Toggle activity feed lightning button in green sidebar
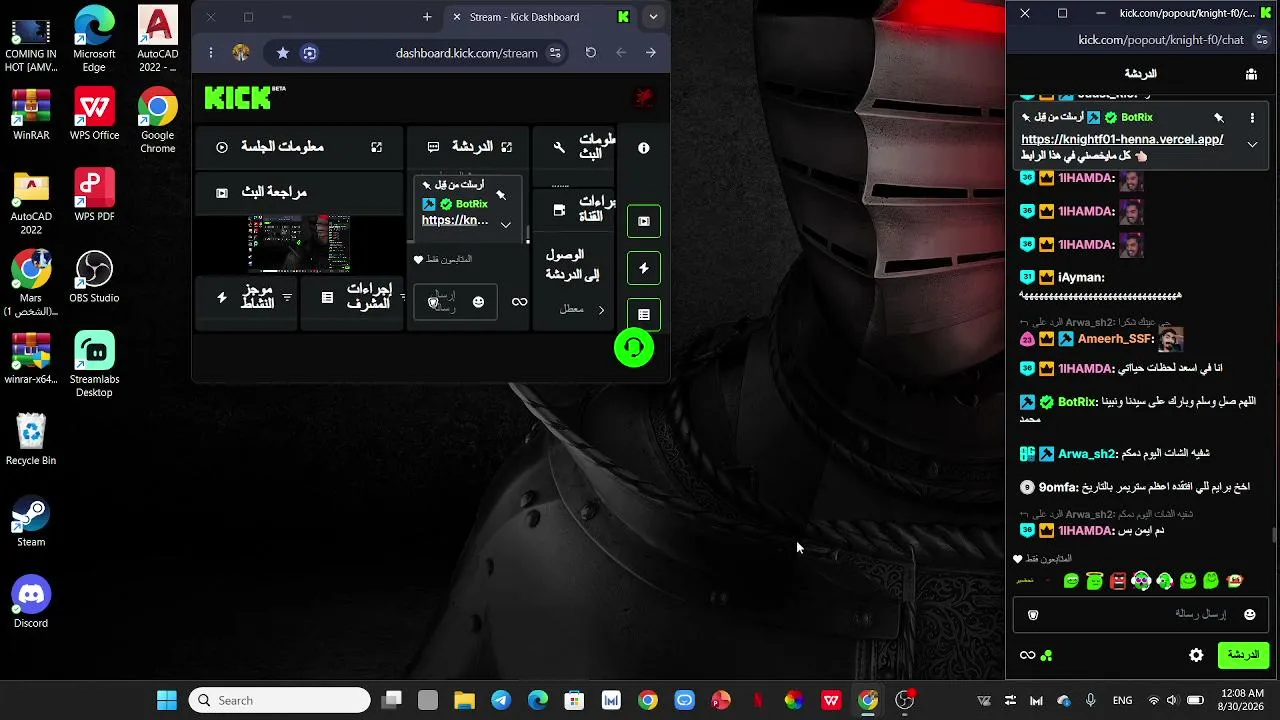The width and height of the screenshot is (1280, 720). (x=644, y=268)
